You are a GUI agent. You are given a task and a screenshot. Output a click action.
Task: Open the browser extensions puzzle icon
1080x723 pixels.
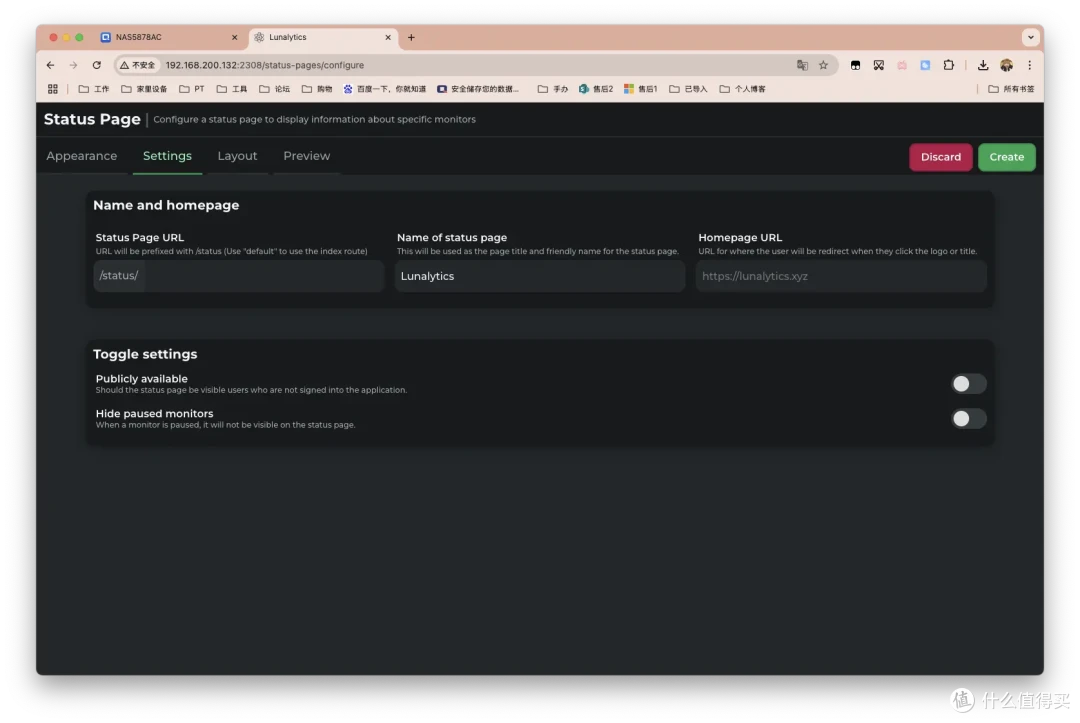[x=948, y=65]
